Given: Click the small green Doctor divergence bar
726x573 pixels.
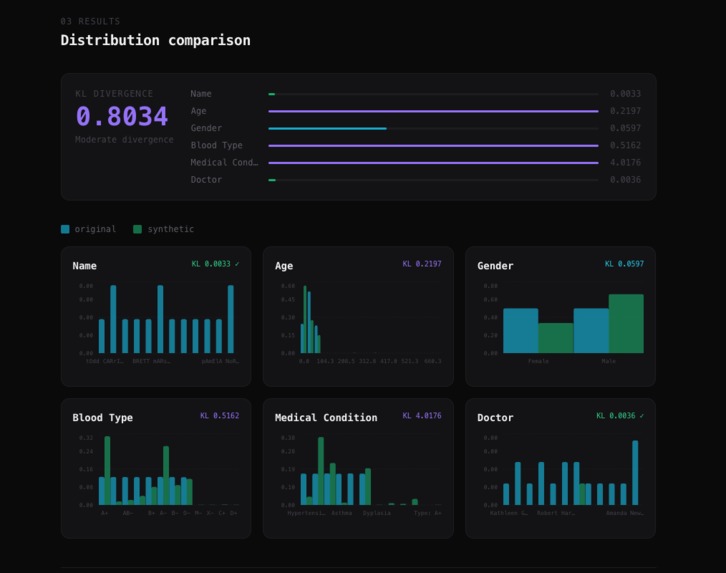Looking at the screenshot, I should (x=272, y=180).
